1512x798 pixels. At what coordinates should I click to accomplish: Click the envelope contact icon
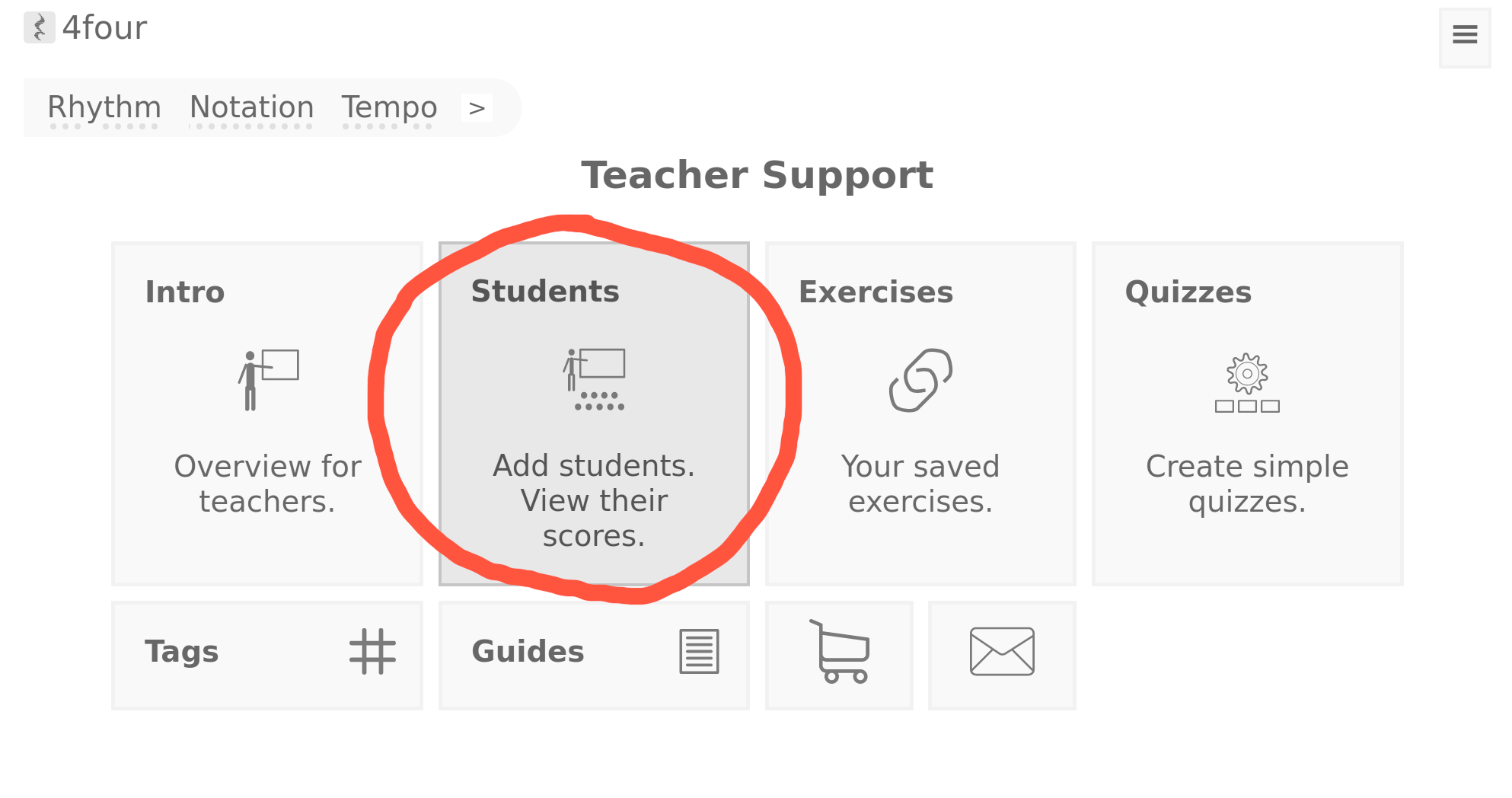click(x=1002, y=652)
